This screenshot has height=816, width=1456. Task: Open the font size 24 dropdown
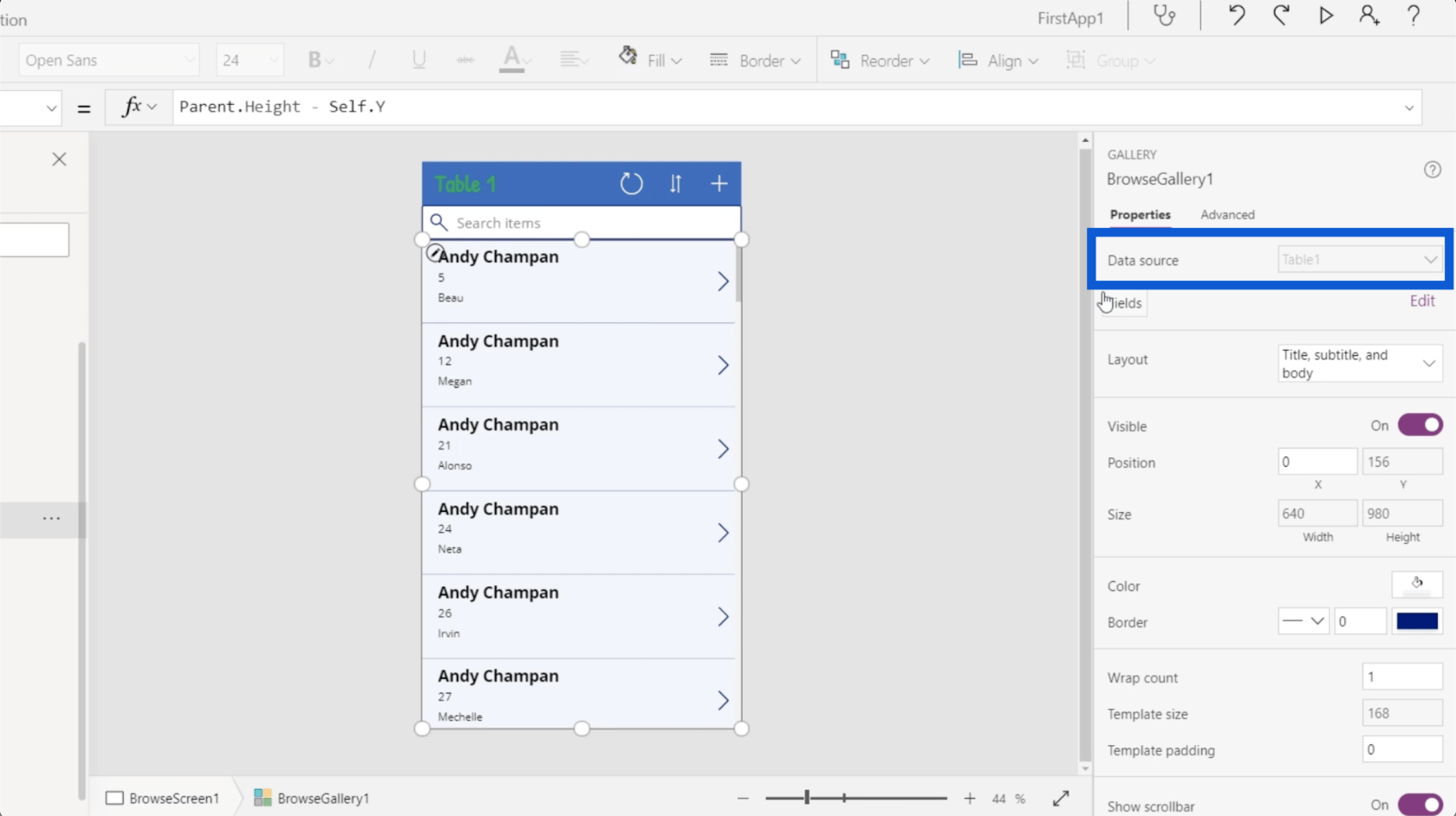point(250,60)
